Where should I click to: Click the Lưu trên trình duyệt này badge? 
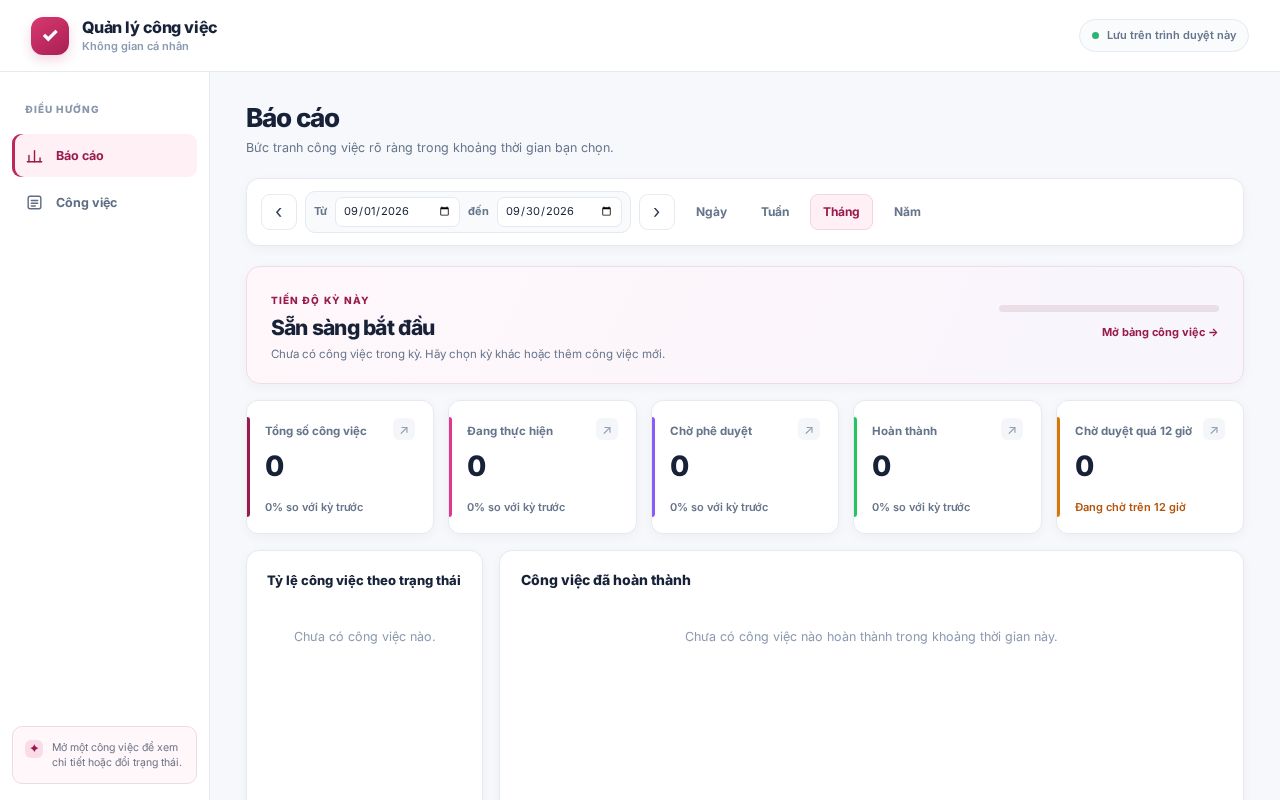click(x=1164, y=36)
